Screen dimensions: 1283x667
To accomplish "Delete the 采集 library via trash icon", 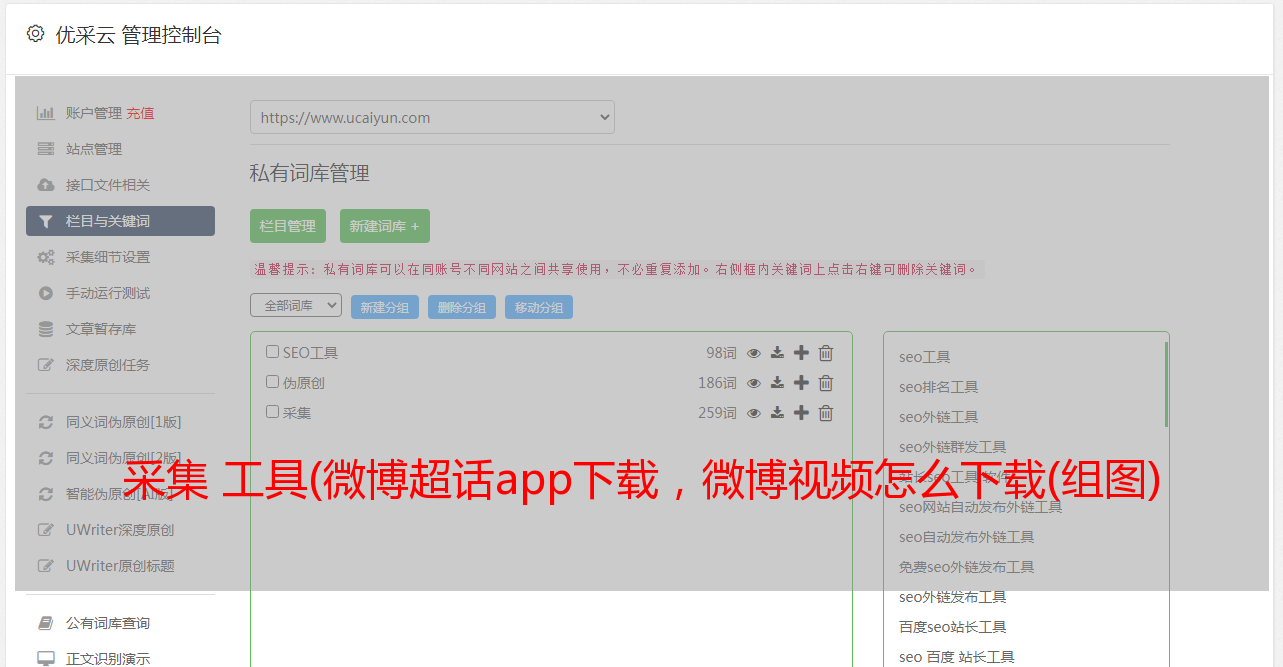I will [x=826, y=413].
